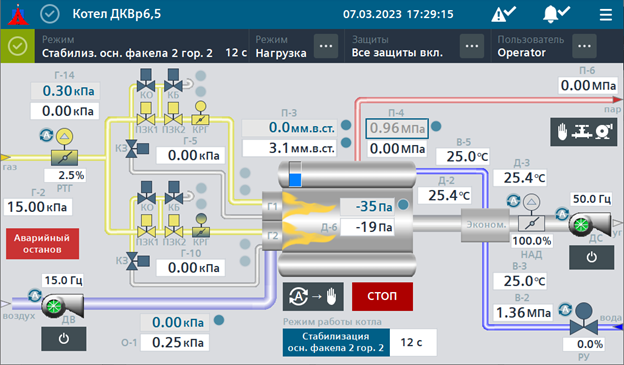Click ДВ frequency value 15.0 Гц
The width and height of the screenshot is (624, 365).
point(64,280)
